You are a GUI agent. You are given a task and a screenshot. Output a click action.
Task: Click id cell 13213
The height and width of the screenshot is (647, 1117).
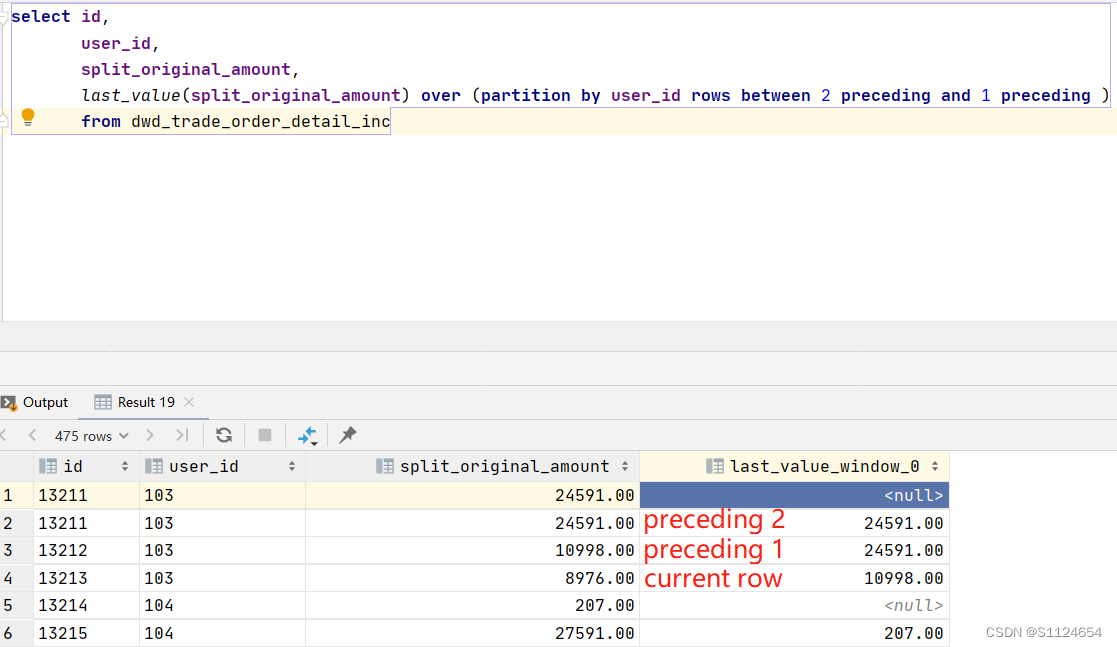[86, 578]
